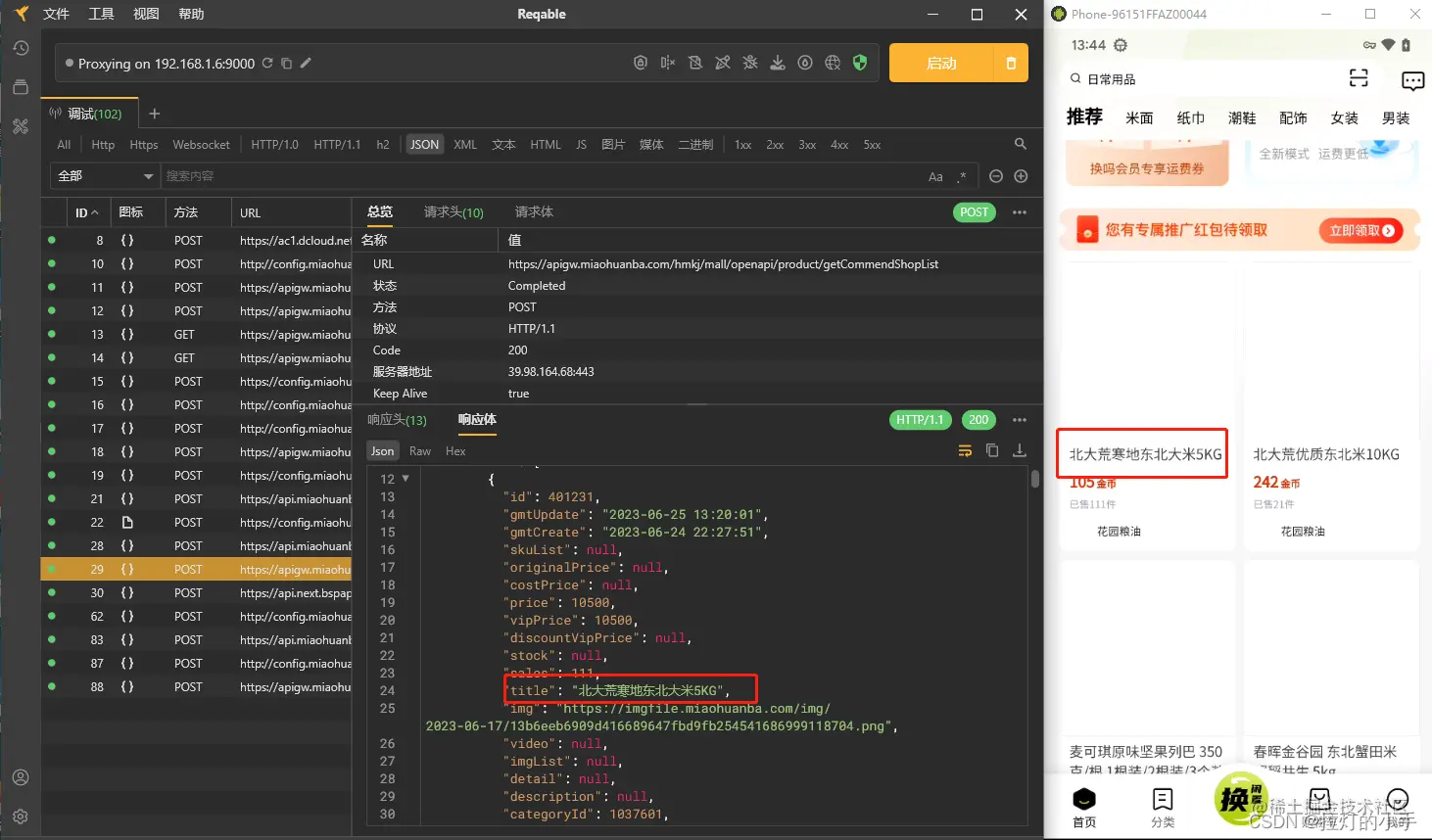Copy the proxy address with the copy icon
Screen dimensions: 1432x840
coord(287,63)
